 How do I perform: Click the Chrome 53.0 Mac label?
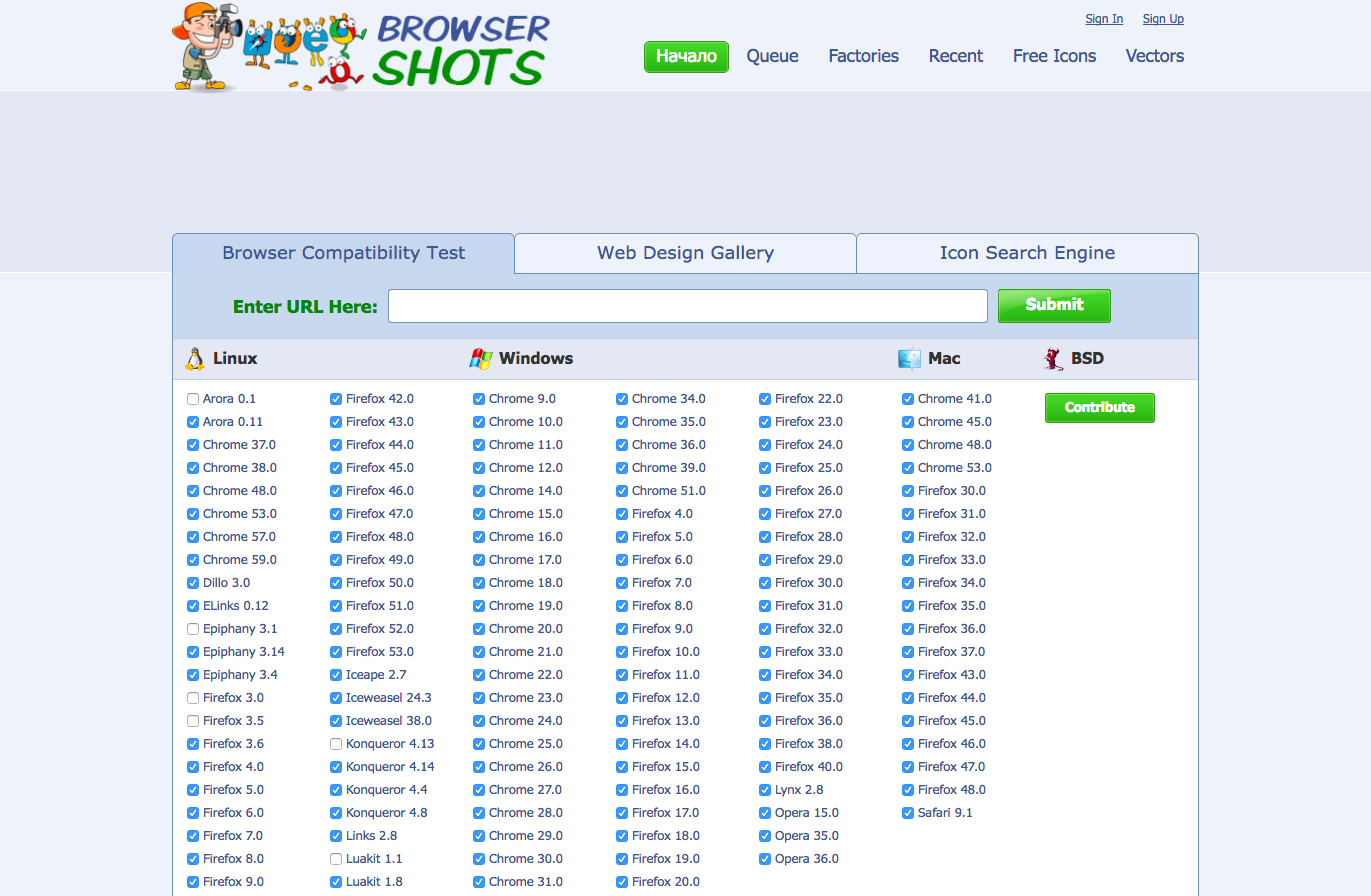click(955, 468)
